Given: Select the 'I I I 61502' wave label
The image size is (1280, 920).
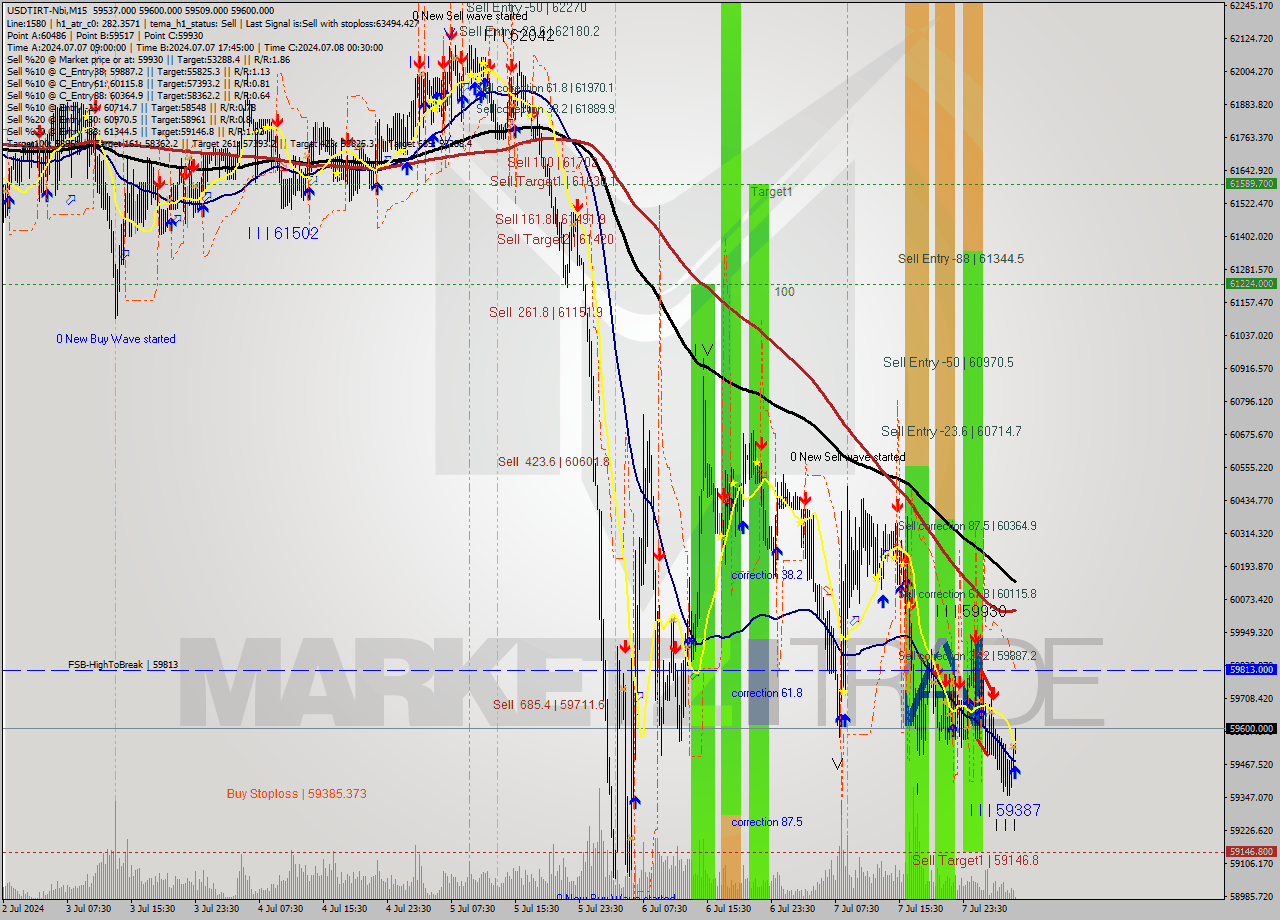Looking at the screenshot, I should coord(284,233).
